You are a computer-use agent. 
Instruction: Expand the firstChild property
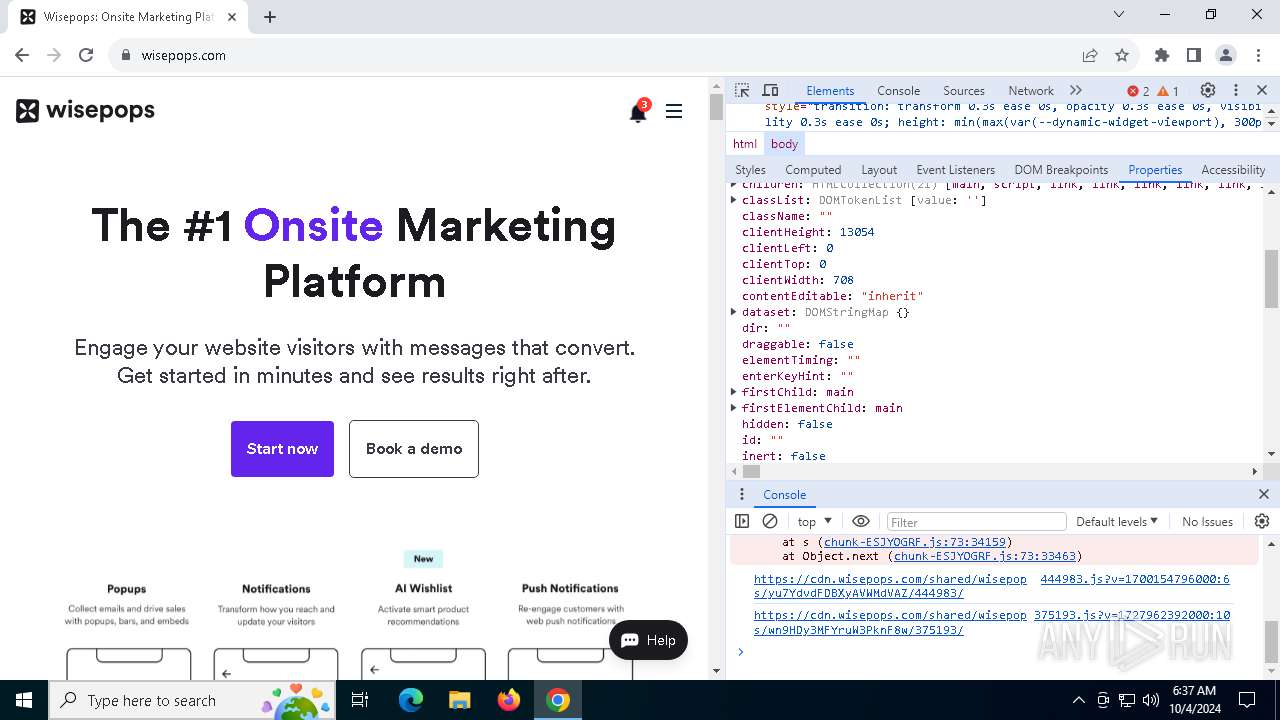point(734,392)
